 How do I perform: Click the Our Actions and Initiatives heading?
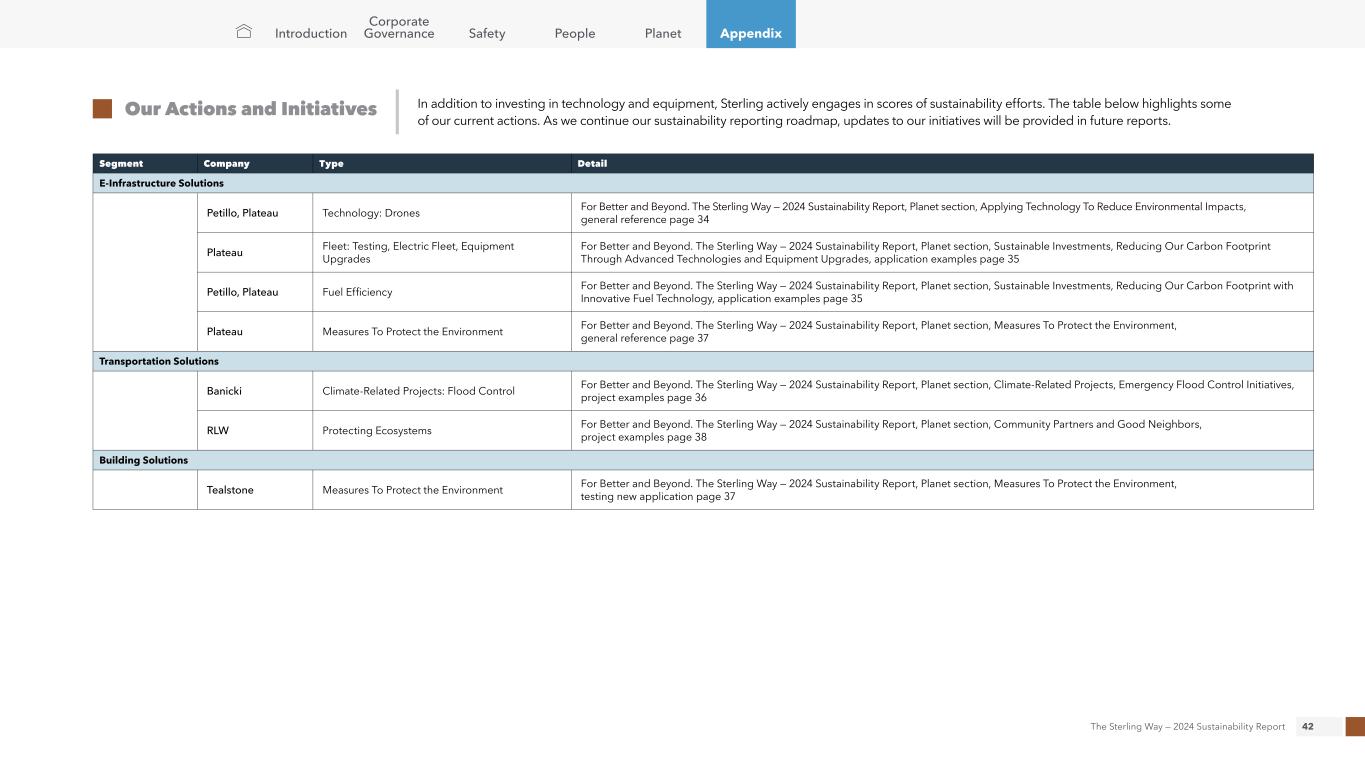tap(250, 109)
